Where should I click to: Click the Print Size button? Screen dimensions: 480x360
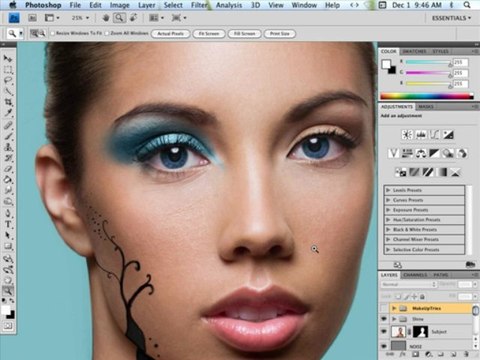280,34
